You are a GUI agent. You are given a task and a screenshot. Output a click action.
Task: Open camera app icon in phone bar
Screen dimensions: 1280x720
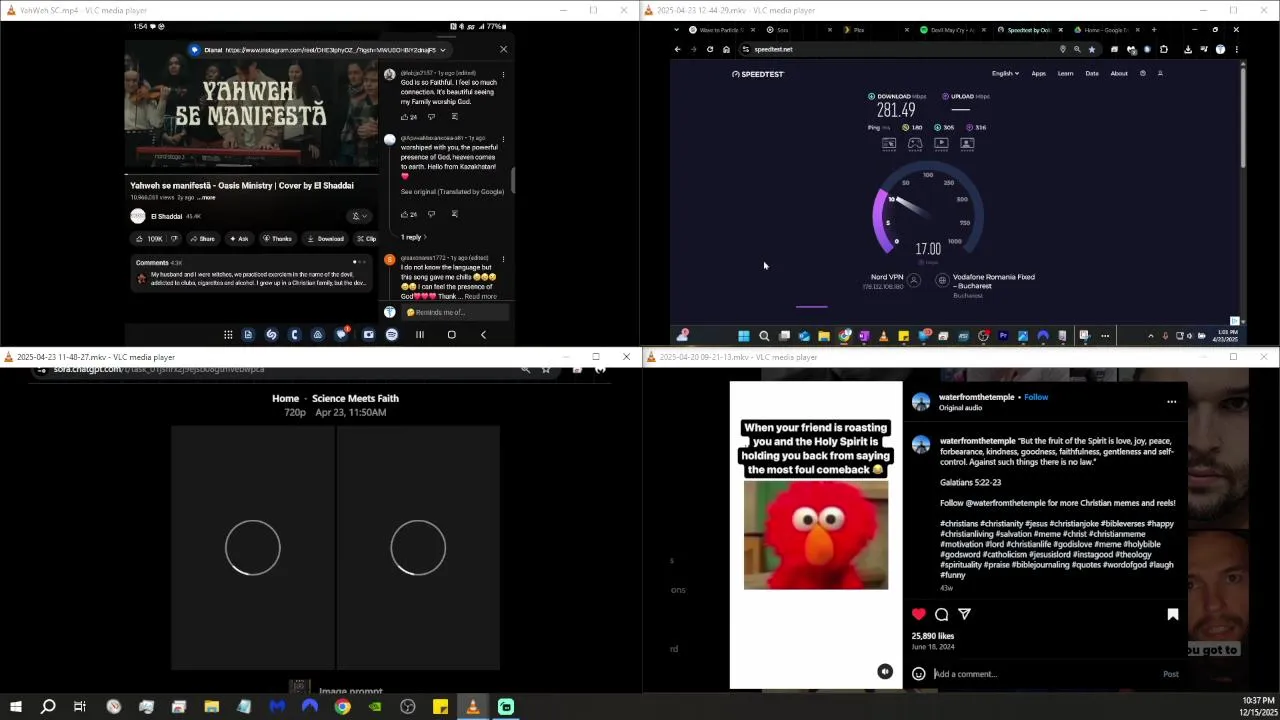tap(368, 335)
